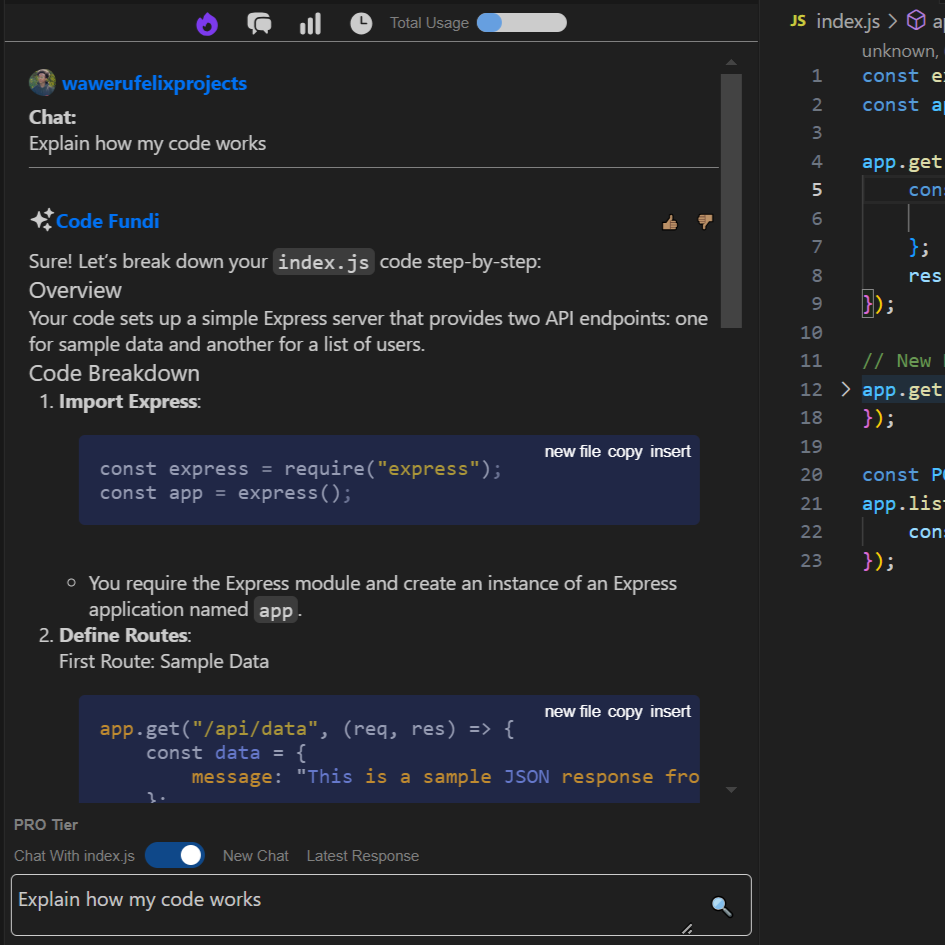Expand the folded code at line 12

tap(845, 389)
